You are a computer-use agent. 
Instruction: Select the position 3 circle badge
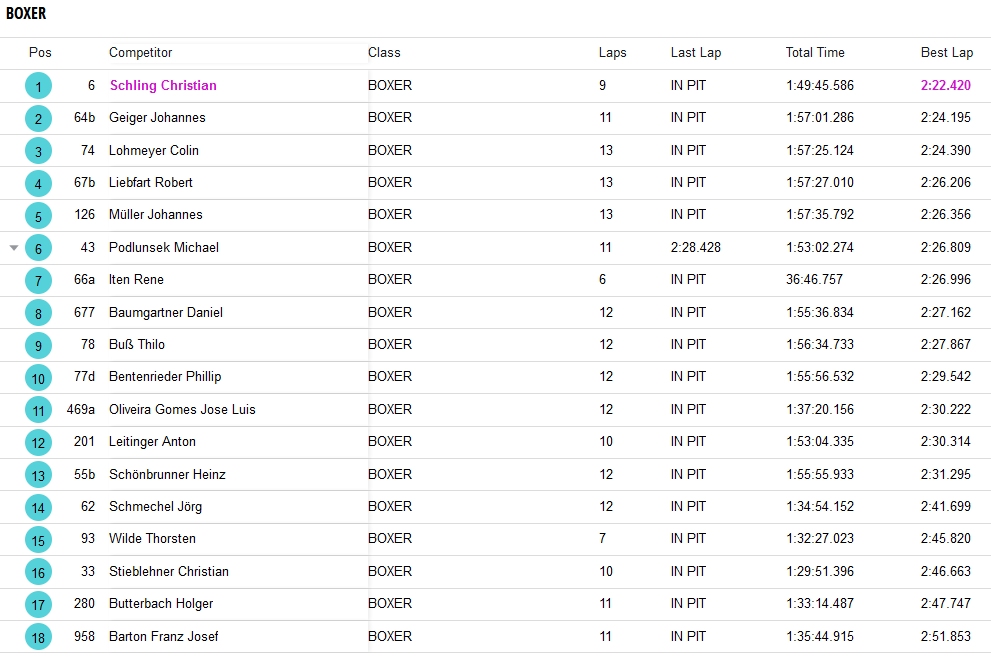tap(38, 151)
